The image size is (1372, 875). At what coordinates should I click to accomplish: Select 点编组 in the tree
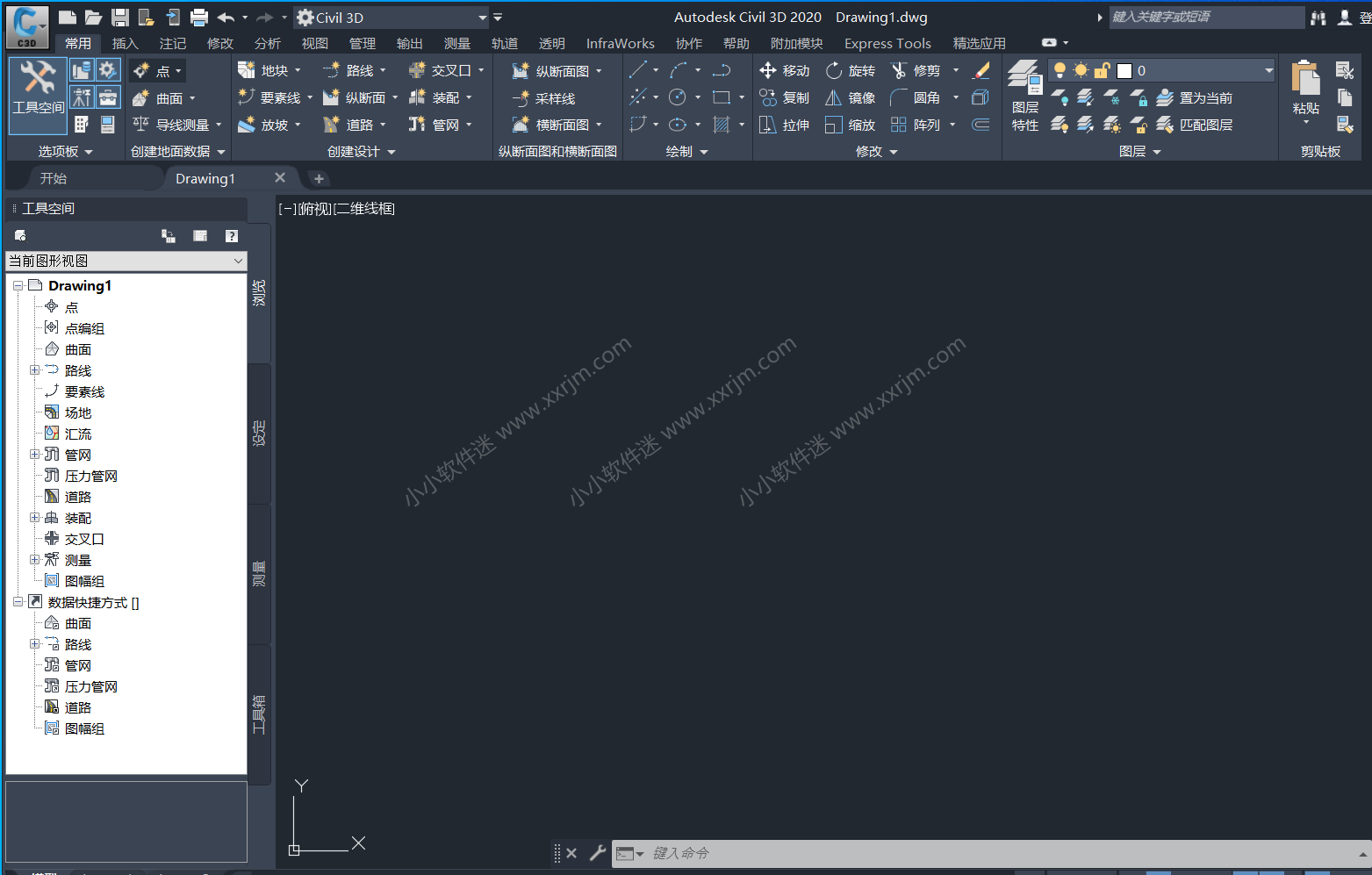coord(84,328)
